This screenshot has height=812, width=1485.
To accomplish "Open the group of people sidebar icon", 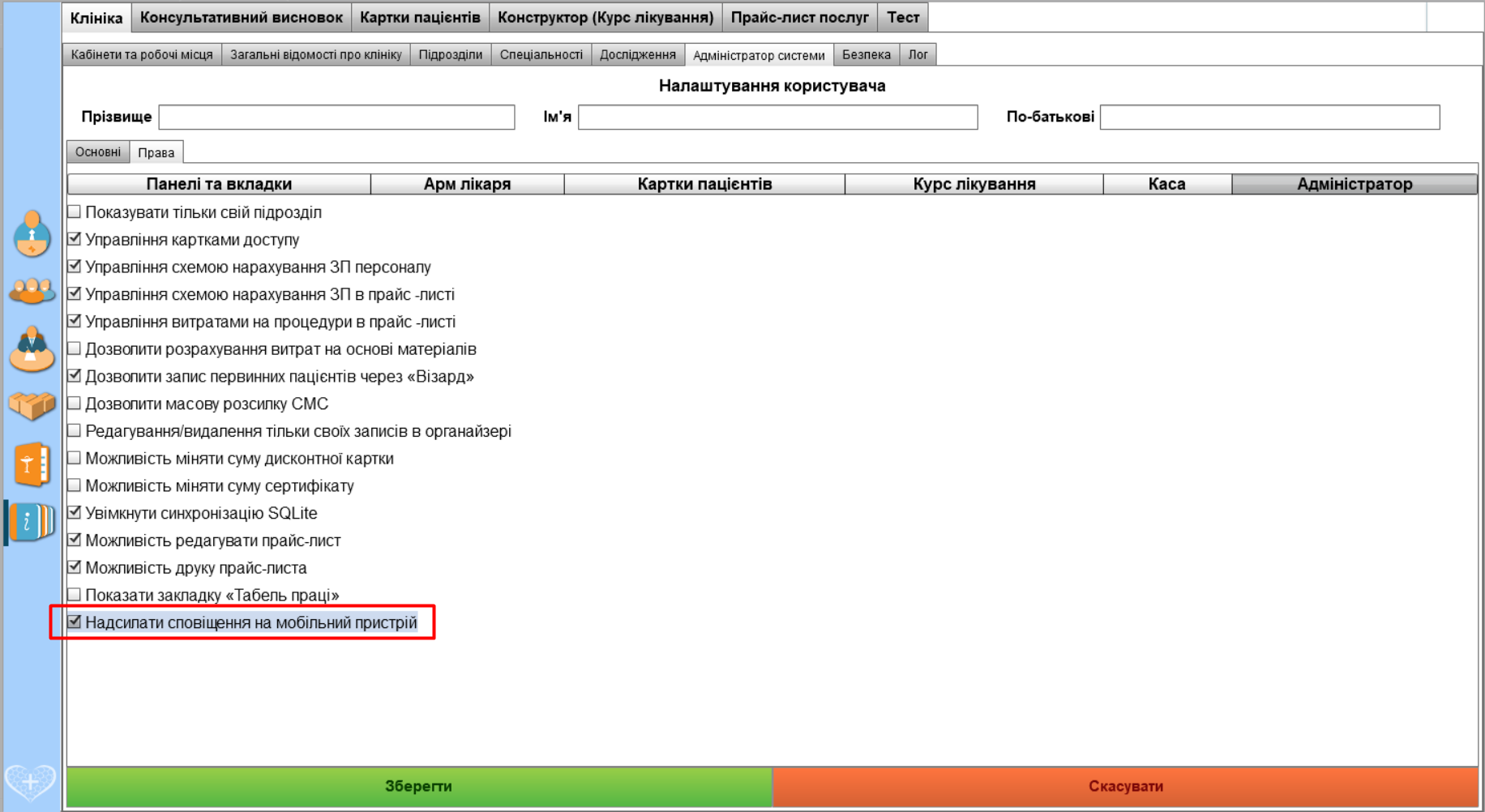I will (x=32, y=290).
